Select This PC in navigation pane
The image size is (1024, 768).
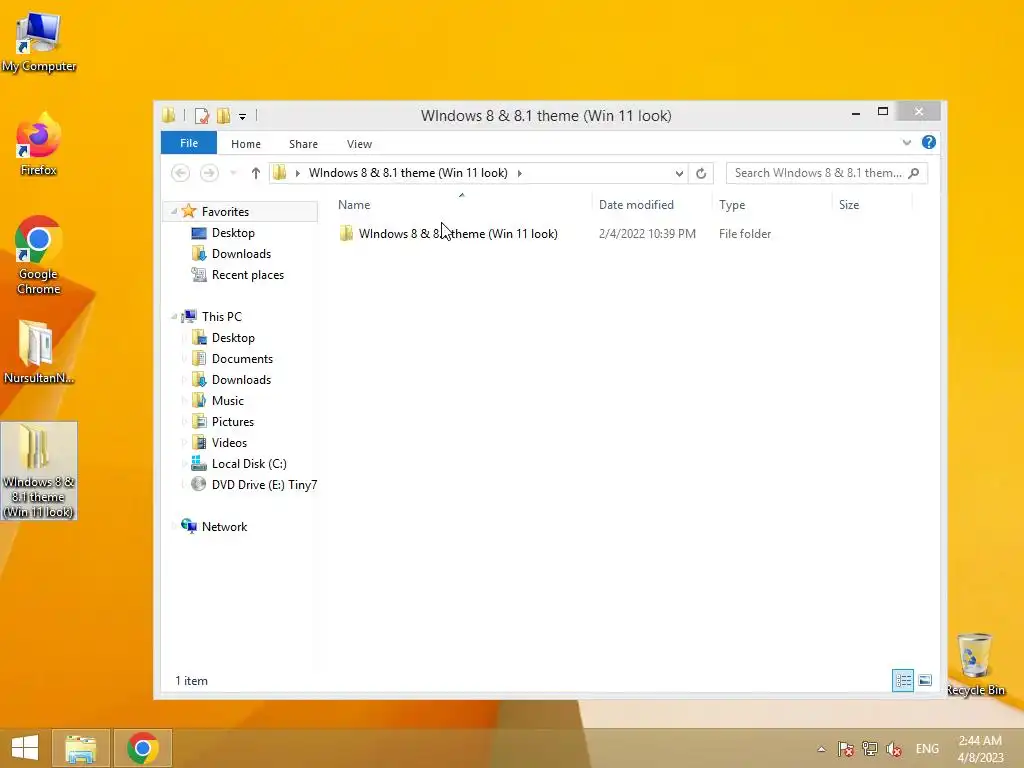[221, 317]
